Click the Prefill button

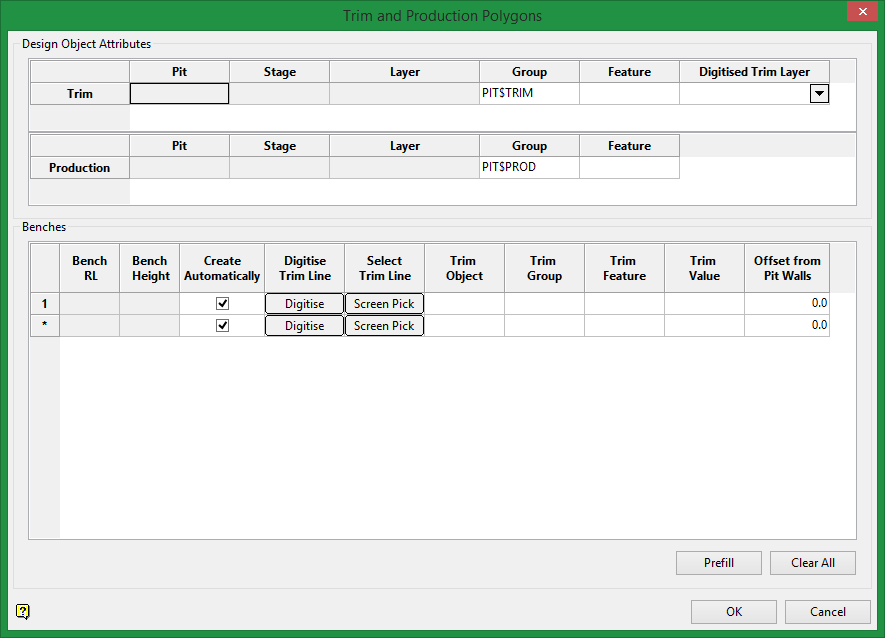(x=718, y=563)
